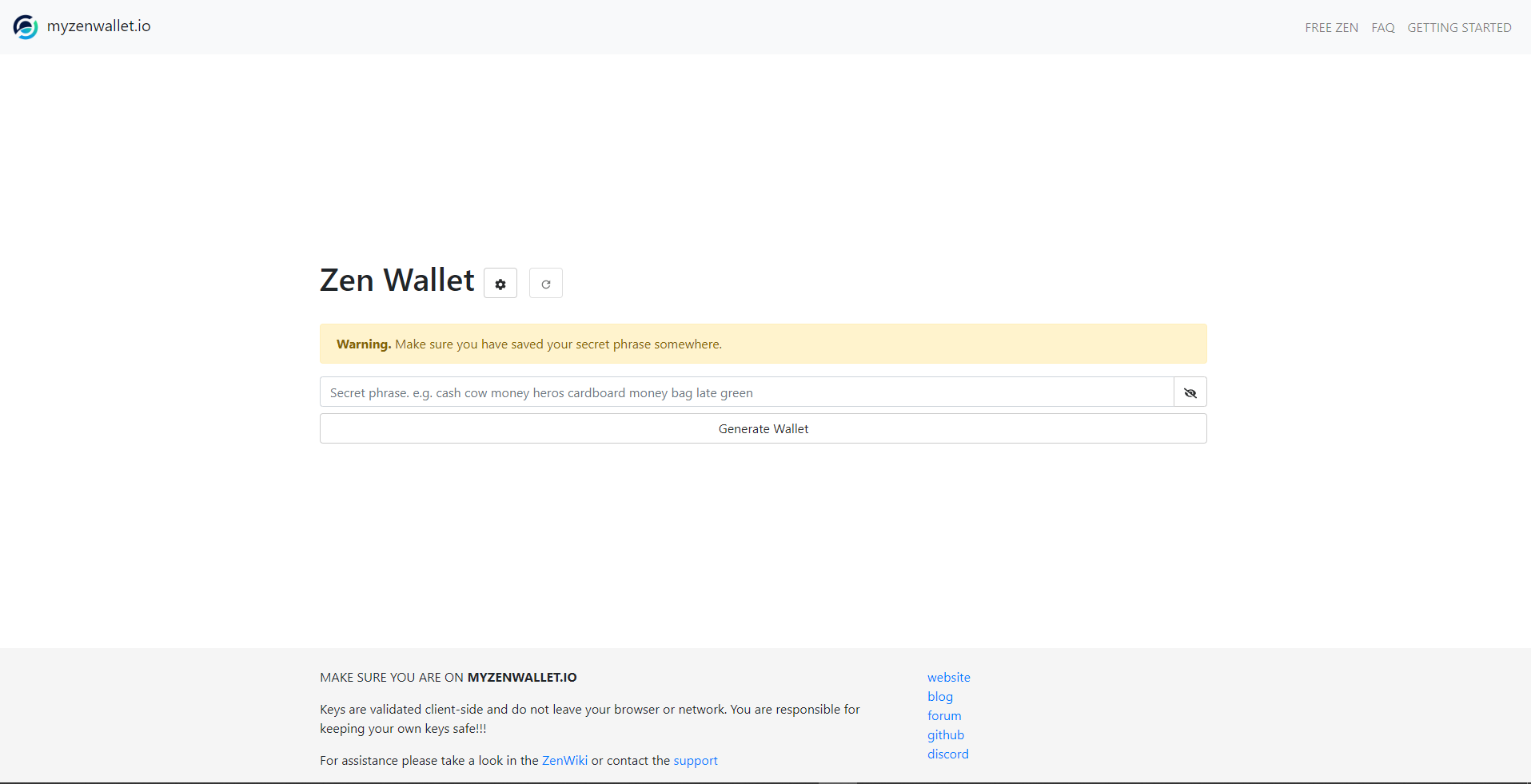Visit the website footer link
The width and height of the screenshot is (1531, 784).
point(949,678)
